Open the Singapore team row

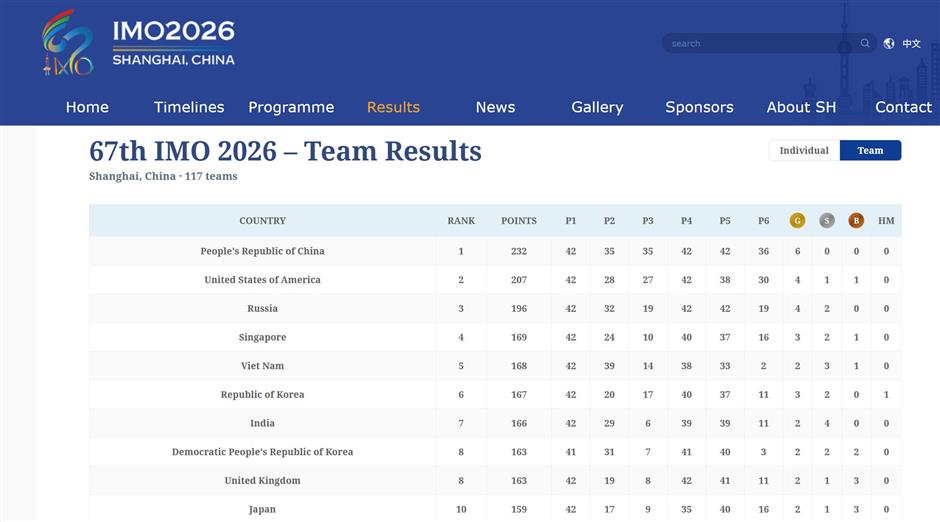[x=495, y=337]
